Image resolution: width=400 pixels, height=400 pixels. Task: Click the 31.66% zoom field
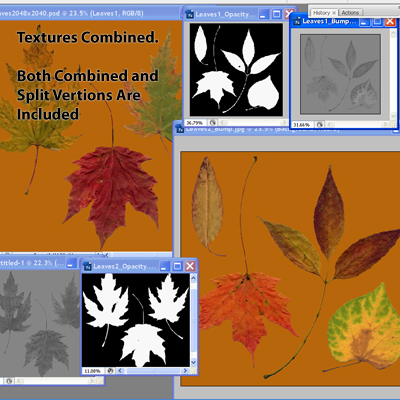[x=302, y=125]
